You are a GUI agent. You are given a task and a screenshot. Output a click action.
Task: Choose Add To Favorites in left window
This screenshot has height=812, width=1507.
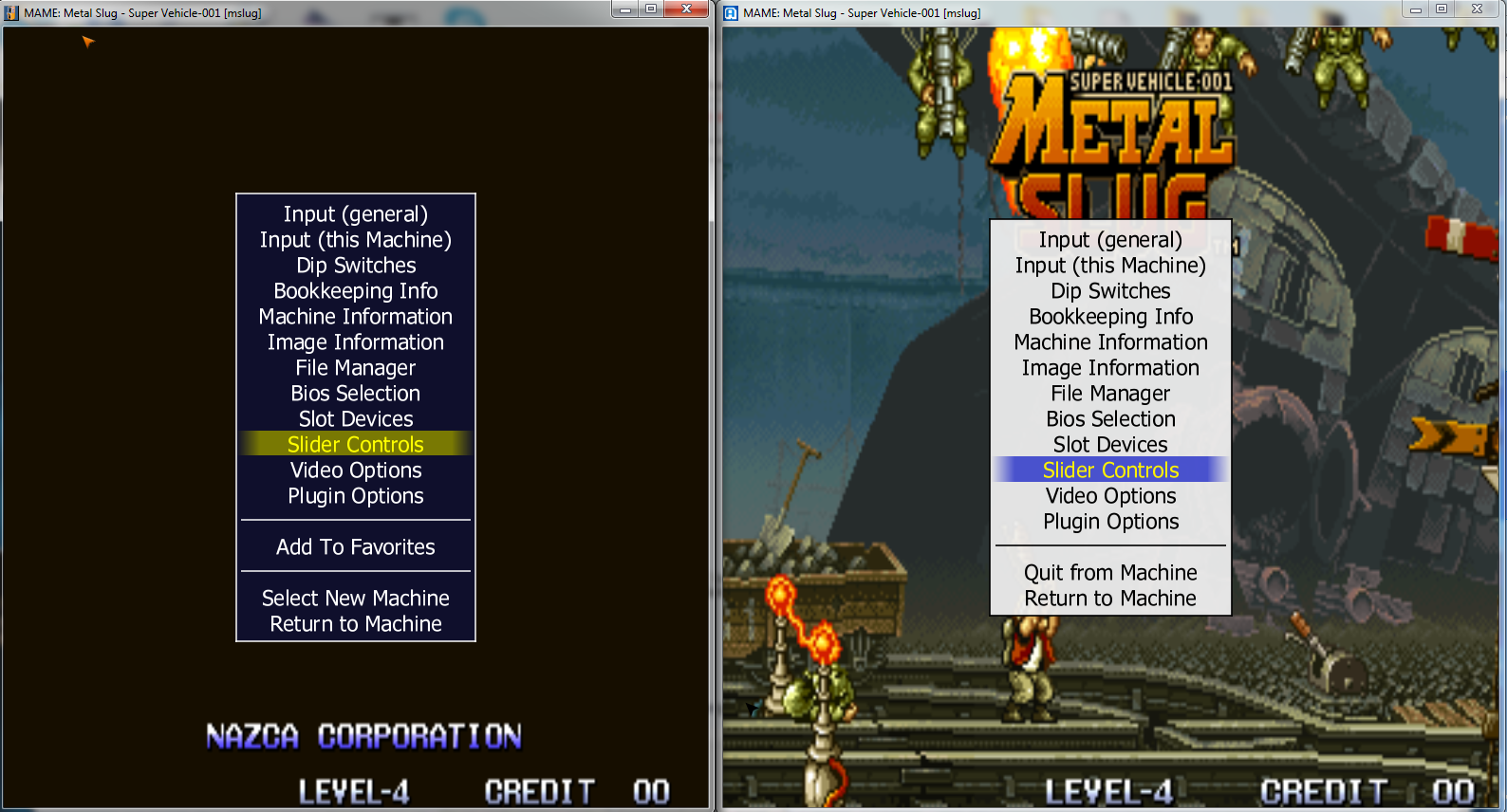pos(356,547)
